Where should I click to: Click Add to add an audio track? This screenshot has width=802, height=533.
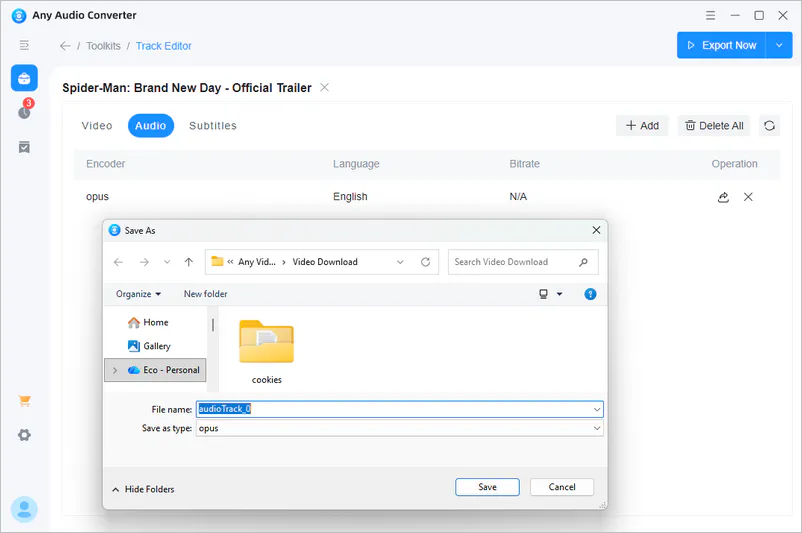coord(642,126)
